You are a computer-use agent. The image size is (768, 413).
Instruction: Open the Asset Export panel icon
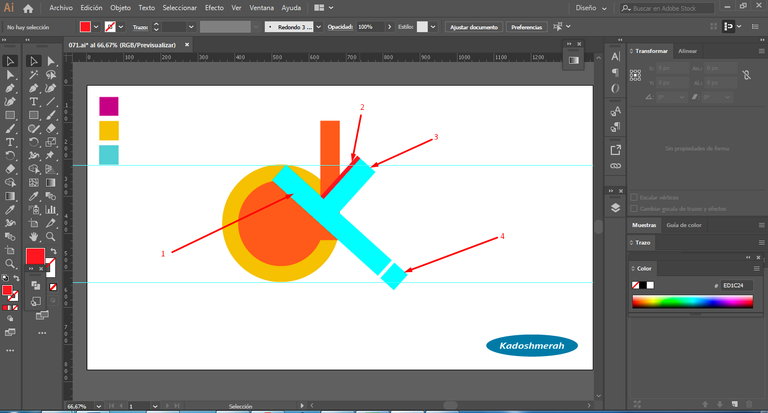(x=615, y=150)
